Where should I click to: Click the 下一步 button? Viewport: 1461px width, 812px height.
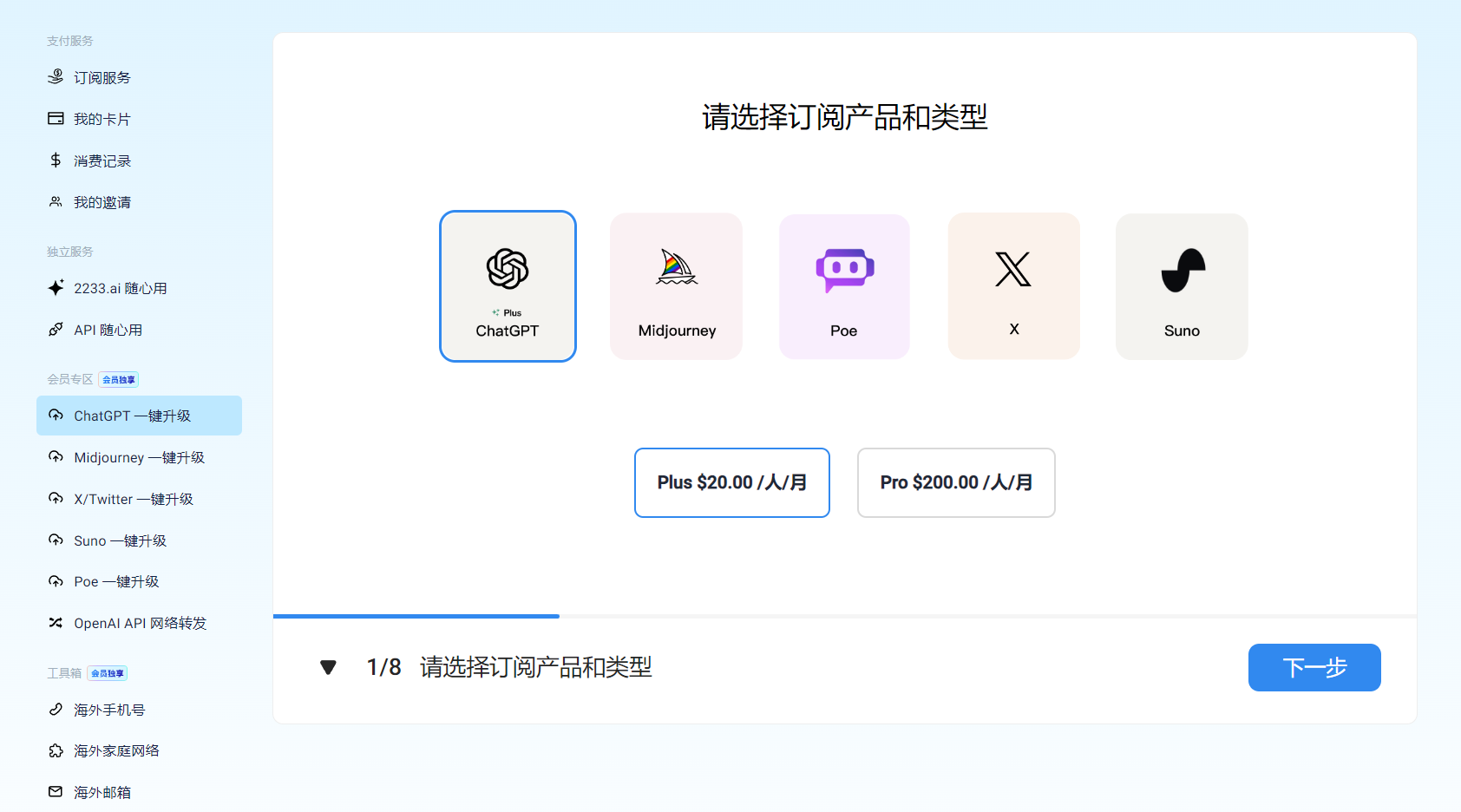click(x=1314, y=667)
